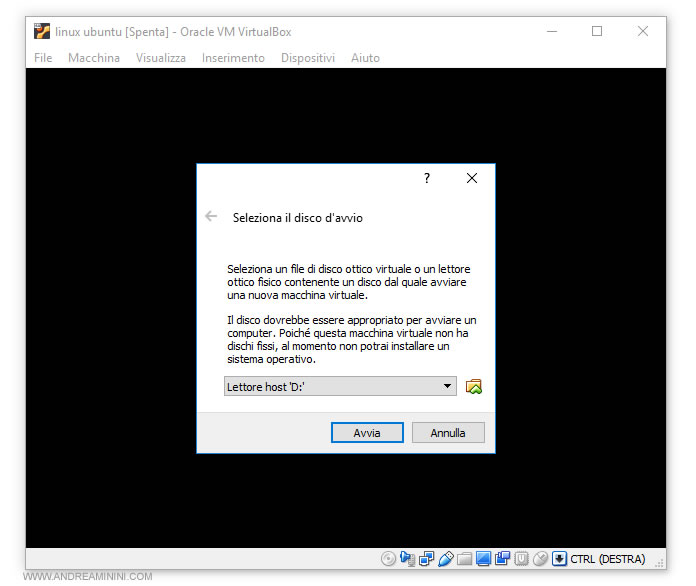
Task: Expand the Lettore host 'D:' dropdown
Action: pyautogui.click(x=447, y=387)
